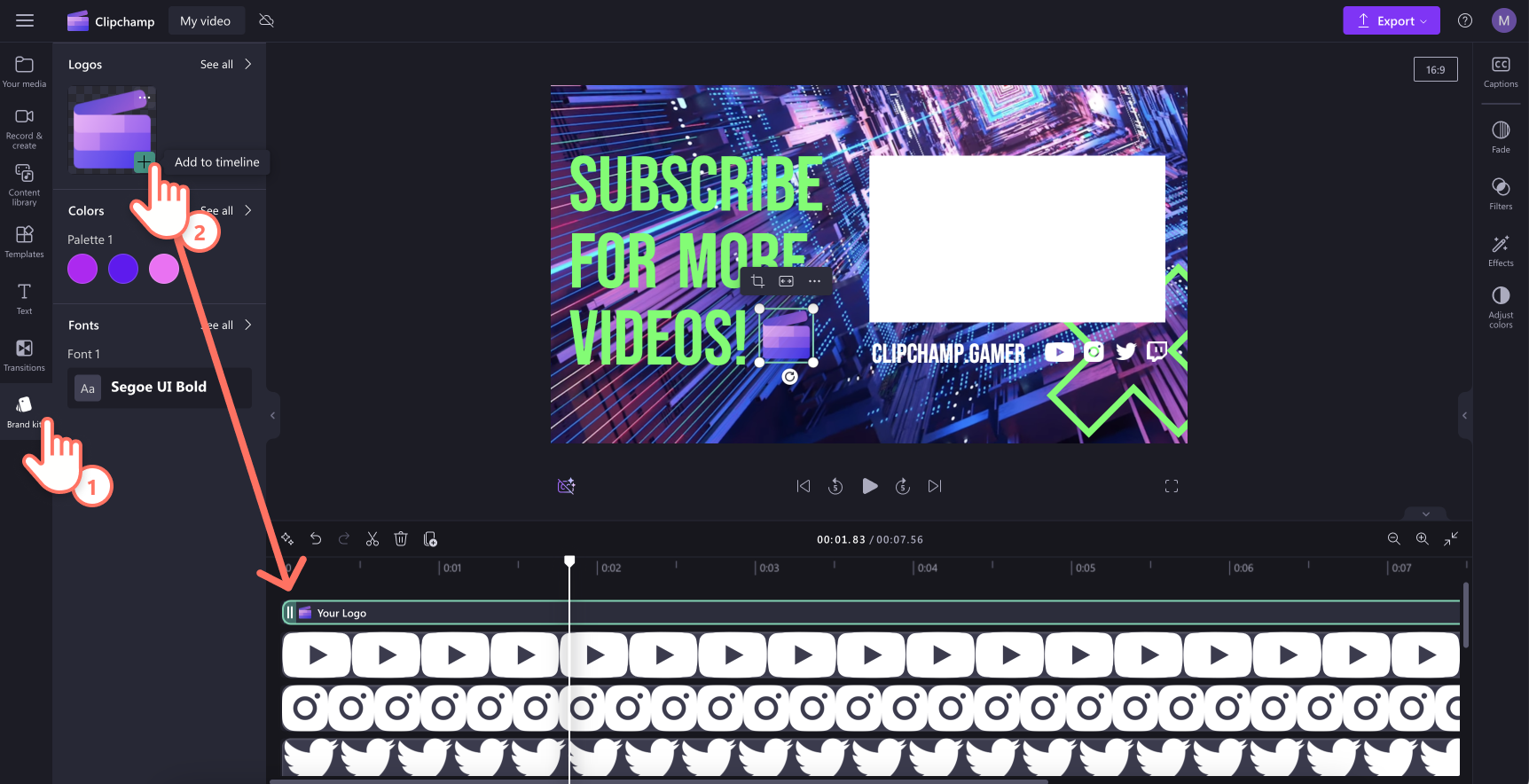Click the crop tool on floating toolbar
This screenshot has width=1529, height=784.
point(757,281)
